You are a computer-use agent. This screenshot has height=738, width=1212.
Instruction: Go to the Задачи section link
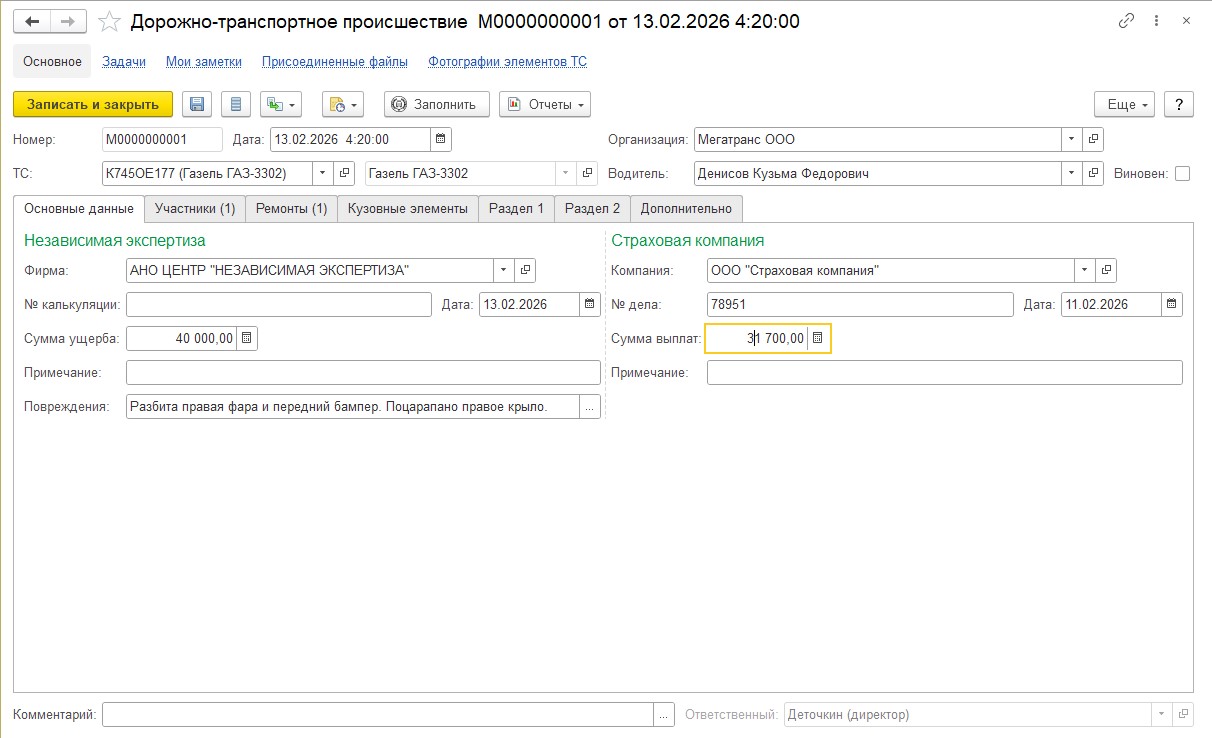point(124,61)
